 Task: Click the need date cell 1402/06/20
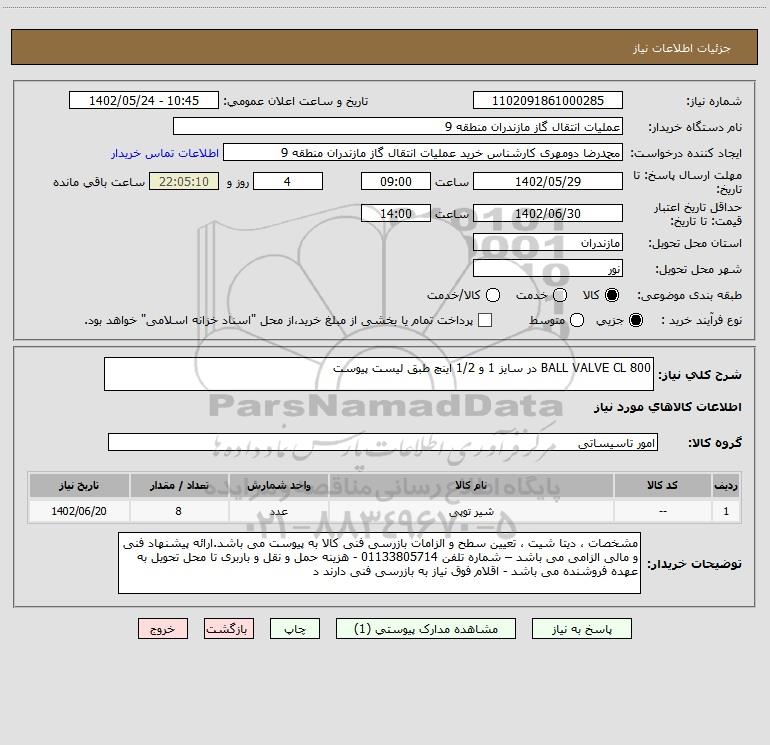click(x=79, y=511)
